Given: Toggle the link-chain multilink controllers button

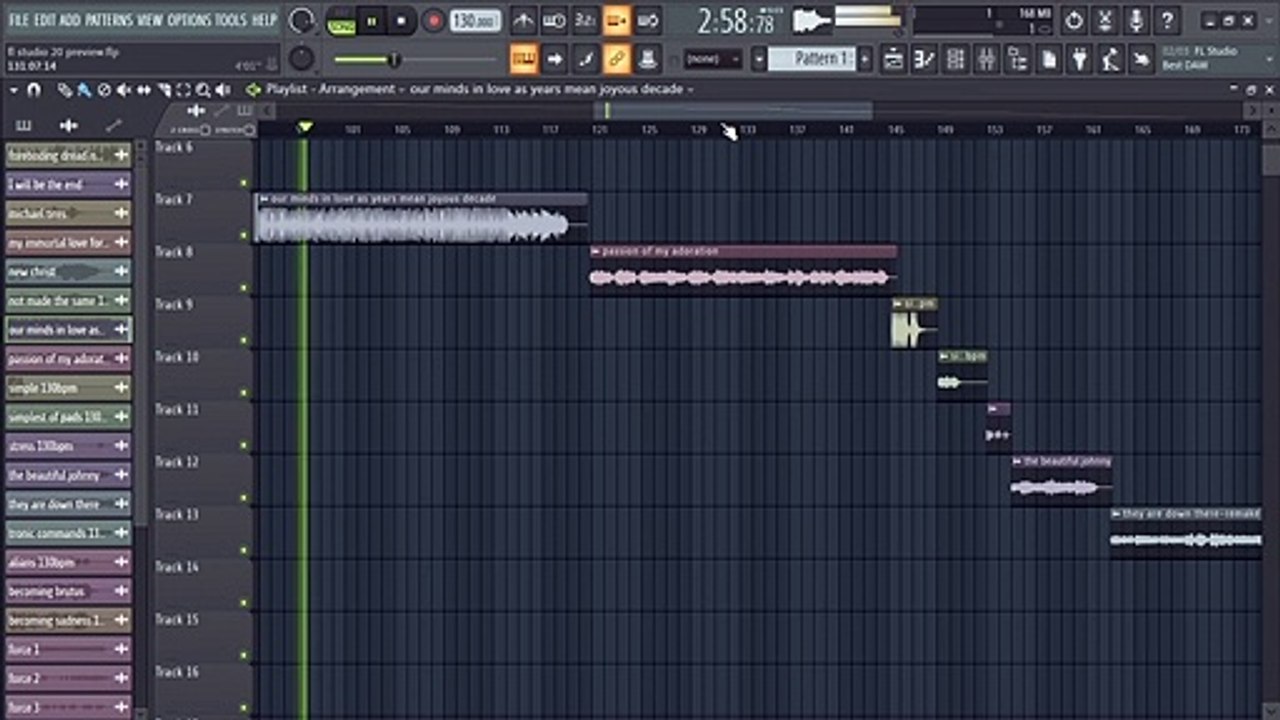Looking at the screenshot, I should point(617,59).
